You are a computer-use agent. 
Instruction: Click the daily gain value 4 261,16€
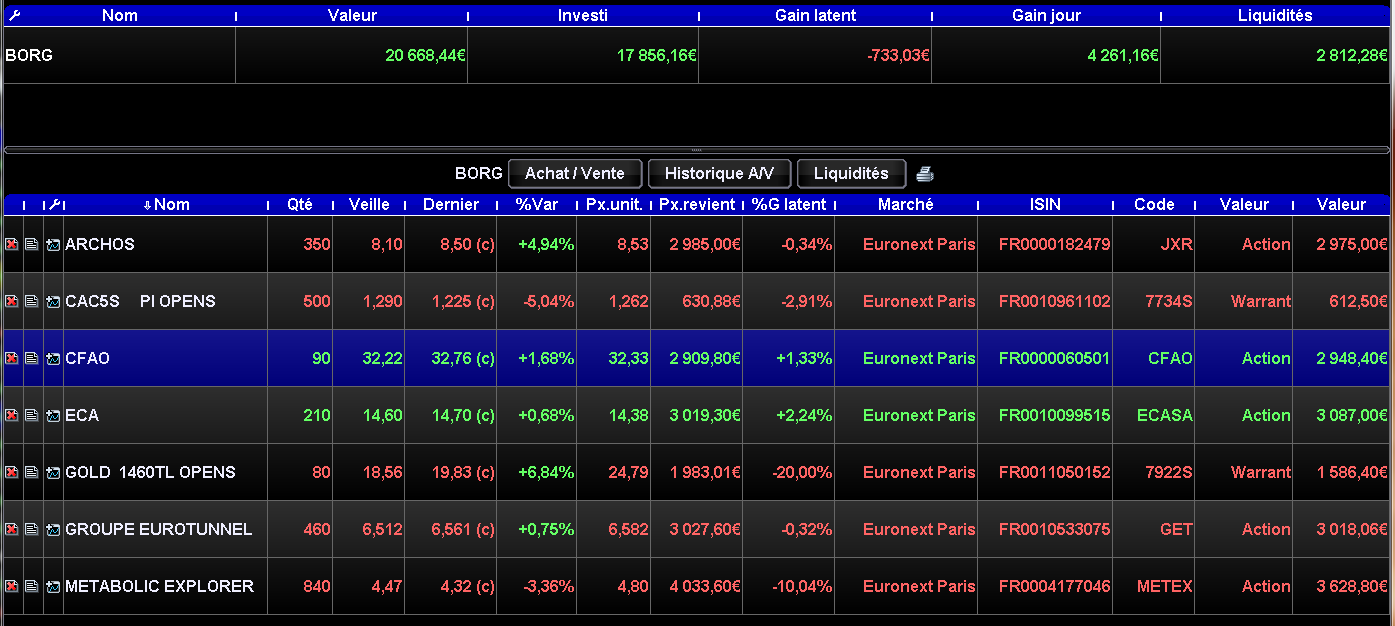tap(1123, 56)
